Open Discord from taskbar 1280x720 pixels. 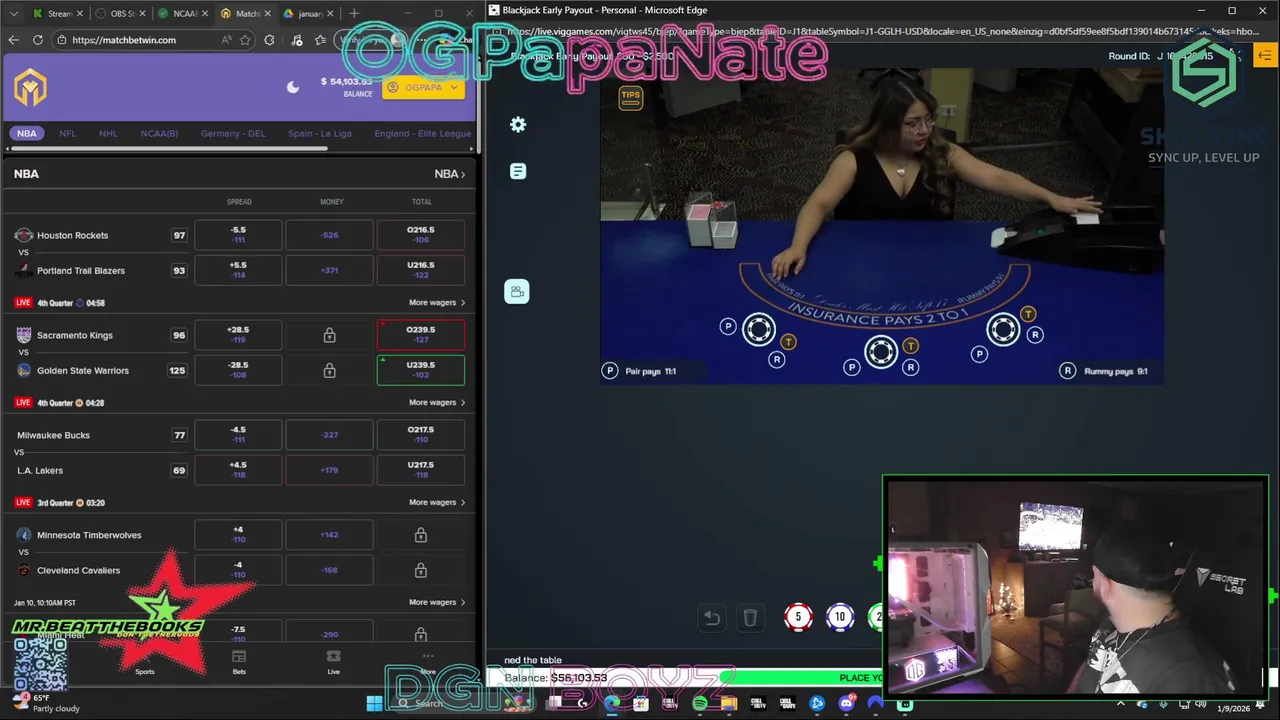point(847,704)
